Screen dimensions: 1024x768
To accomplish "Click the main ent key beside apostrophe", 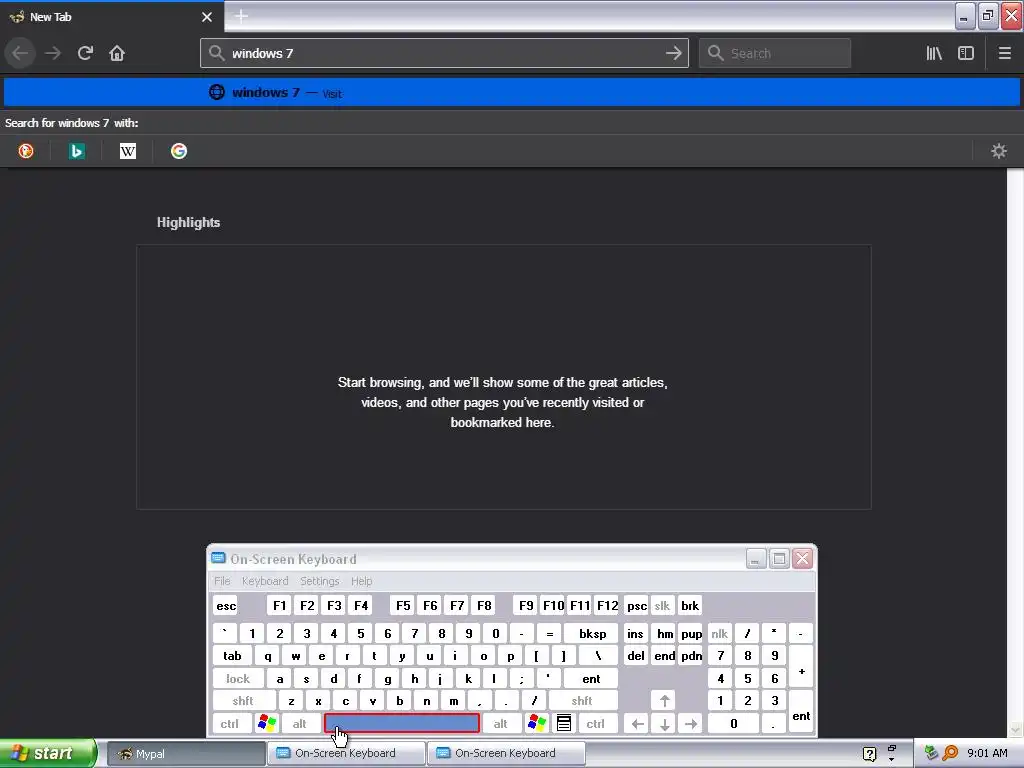I will [591, 679].
